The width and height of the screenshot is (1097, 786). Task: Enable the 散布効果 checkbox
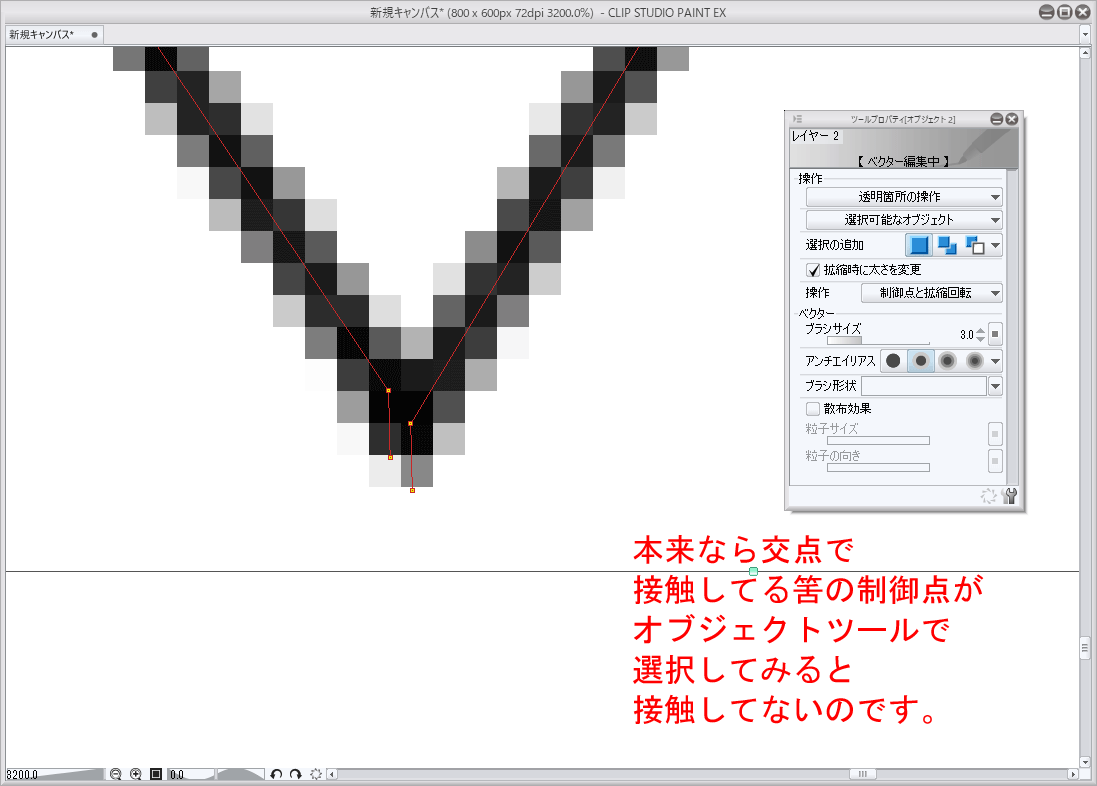point(813,409)
